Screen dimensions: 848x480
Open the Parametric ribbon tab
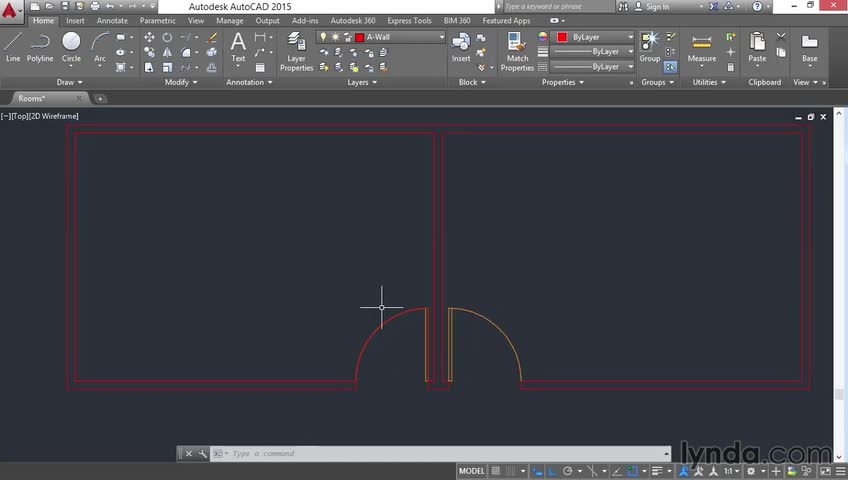tap(157, 20)
